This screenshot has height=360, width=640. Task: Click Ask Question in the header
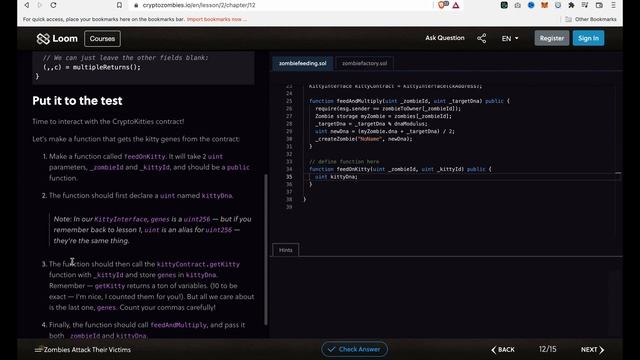pyautogui.click(x=445, y=38)
